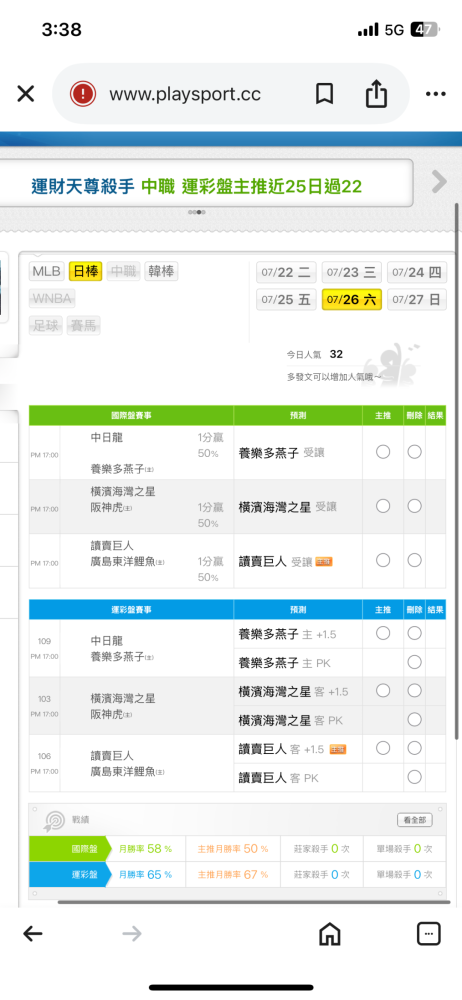Advance banner with right chevron arrow

pyautogui.click(x=439, y=182)
